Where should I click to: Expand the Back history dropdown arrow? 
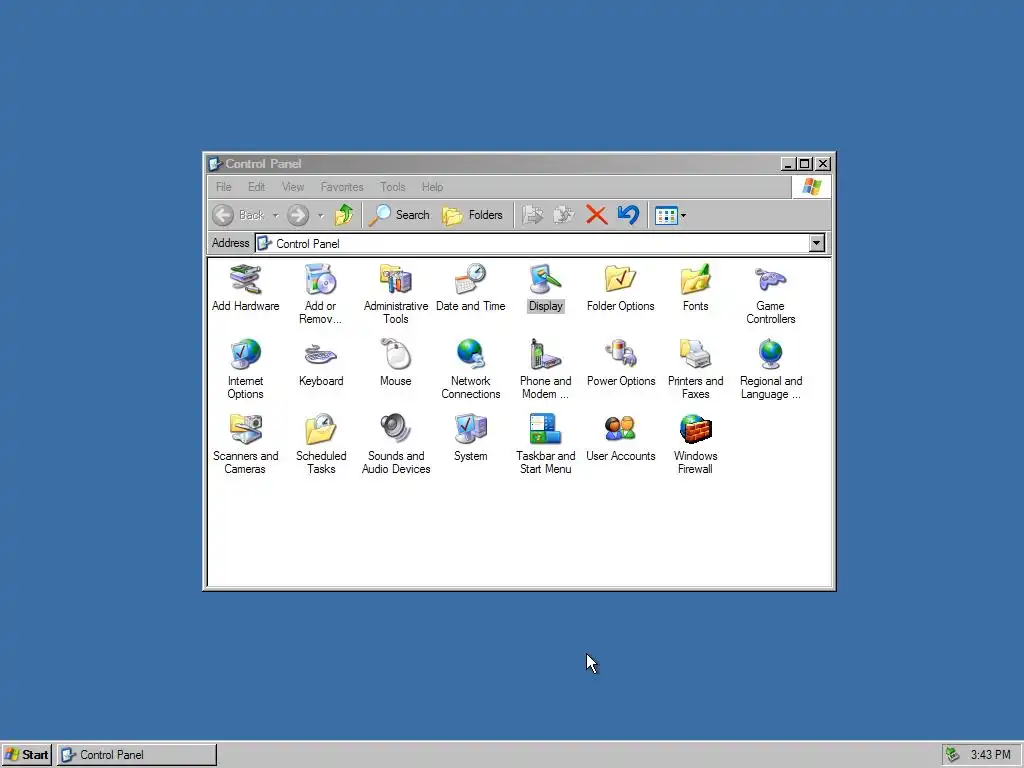tap(276, 216)
